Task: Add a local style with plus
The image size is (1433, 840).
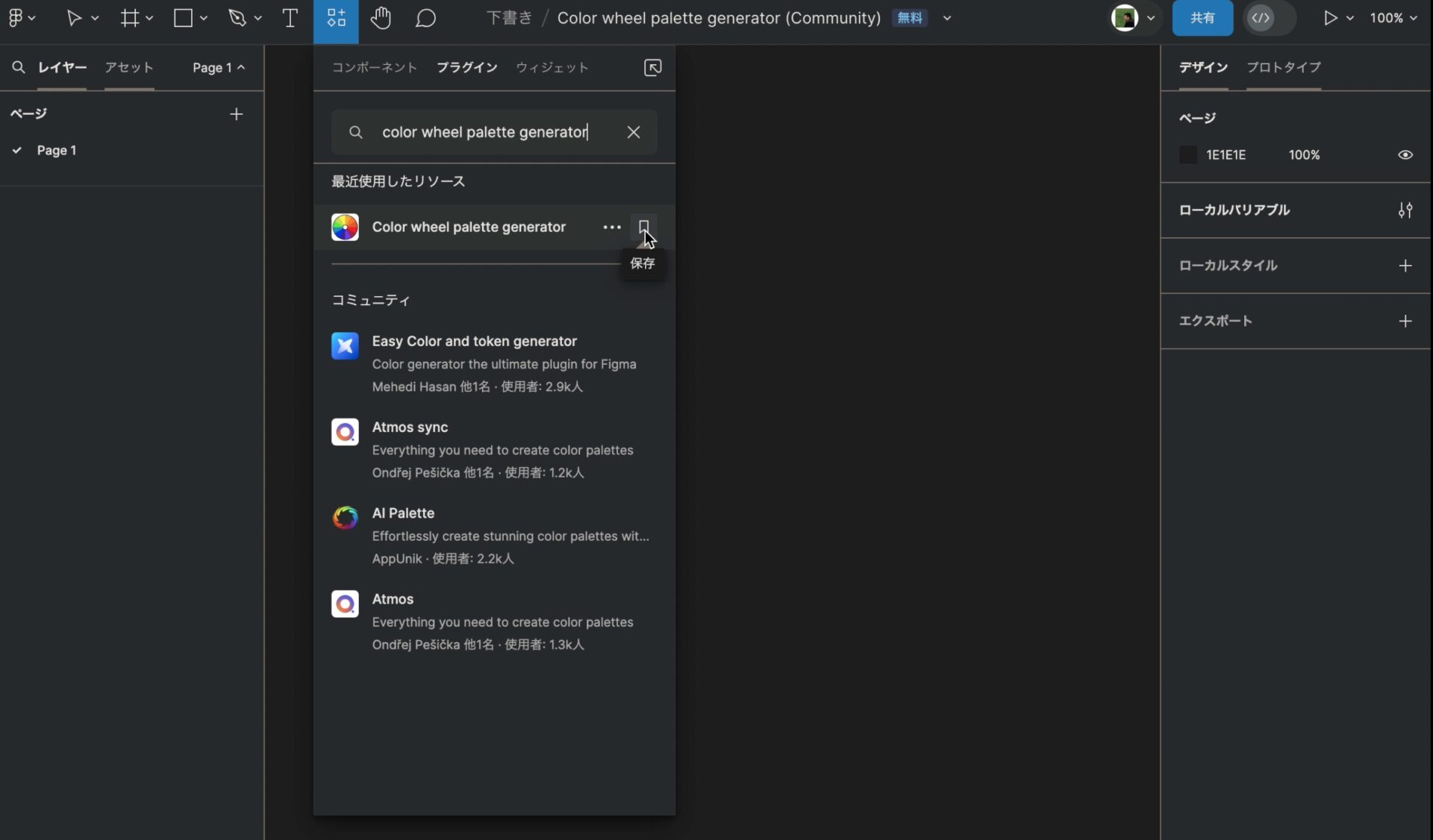Action: point(1405,266)
